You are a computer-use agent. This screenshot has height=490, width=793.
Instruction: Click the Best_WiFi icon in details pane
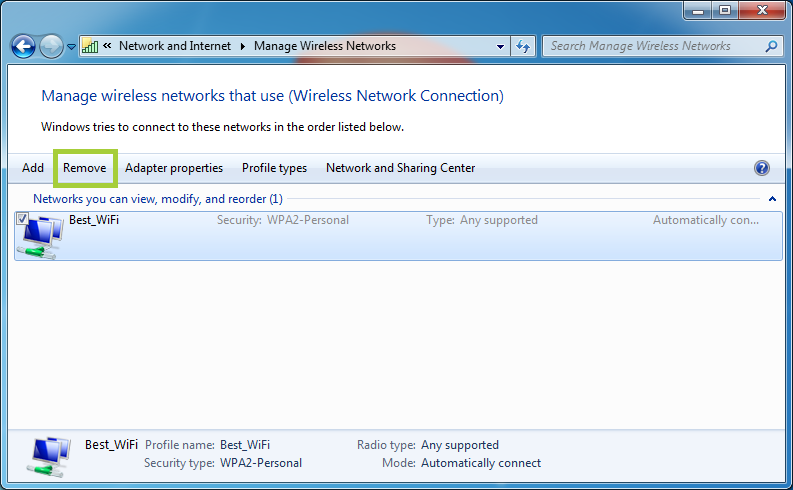[x=50, y=455]
